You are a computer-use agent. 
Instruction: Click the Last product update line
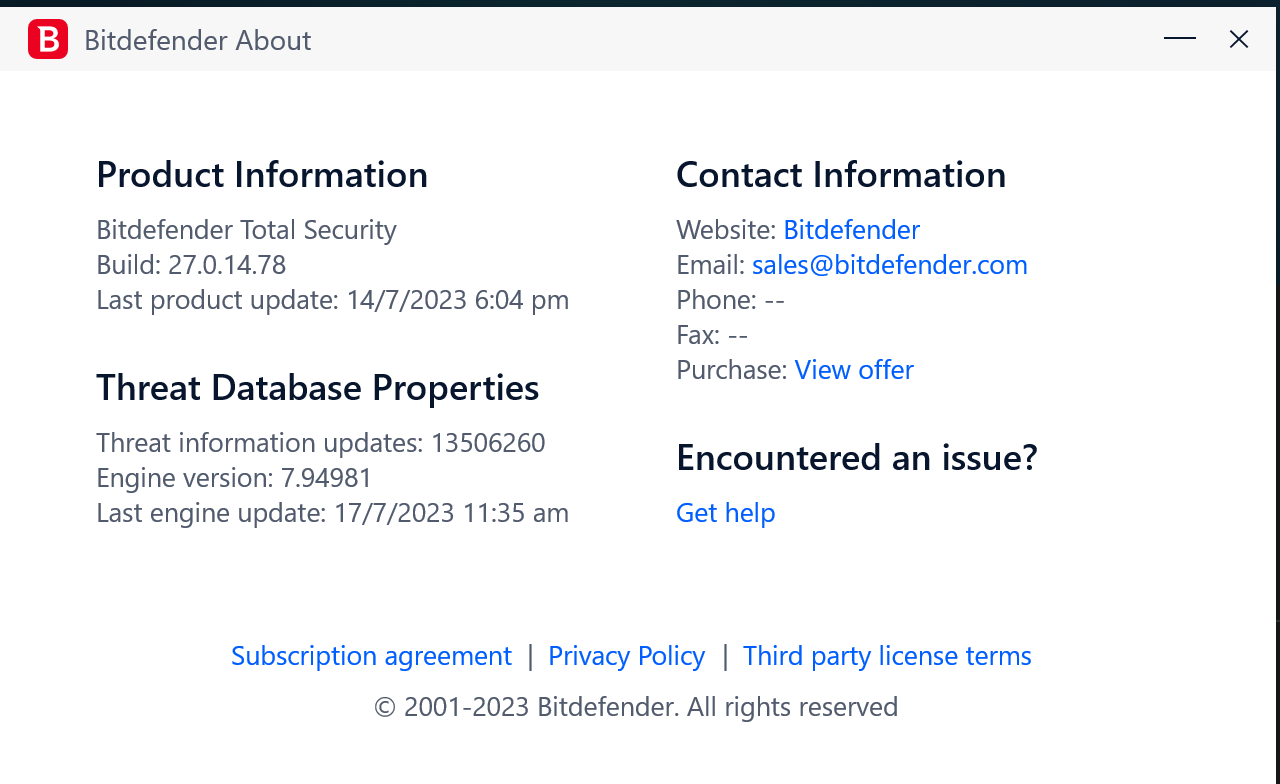[332, 300]
